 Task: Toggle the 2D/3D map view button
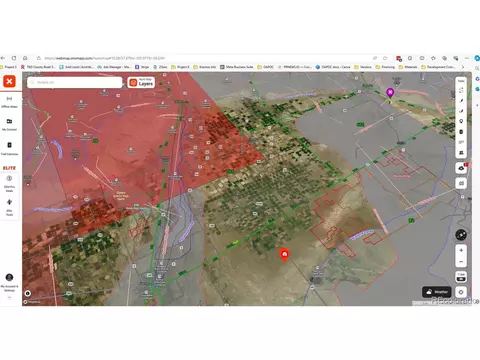tap(461, 277)
